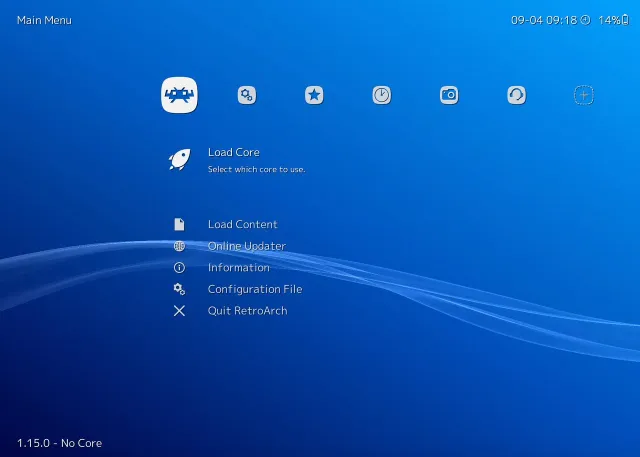Click the gears icon beside Configuration File
Image resolution: width=640 pixels, height=457 pixels.
point(179,289)
